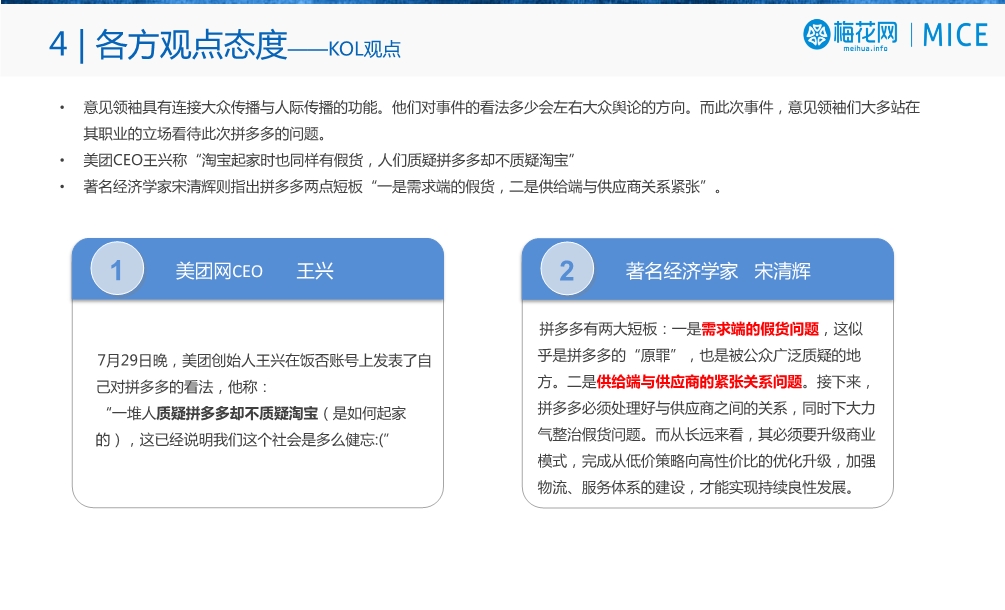Click line 物流、服务体系的建设

point(697,488)
